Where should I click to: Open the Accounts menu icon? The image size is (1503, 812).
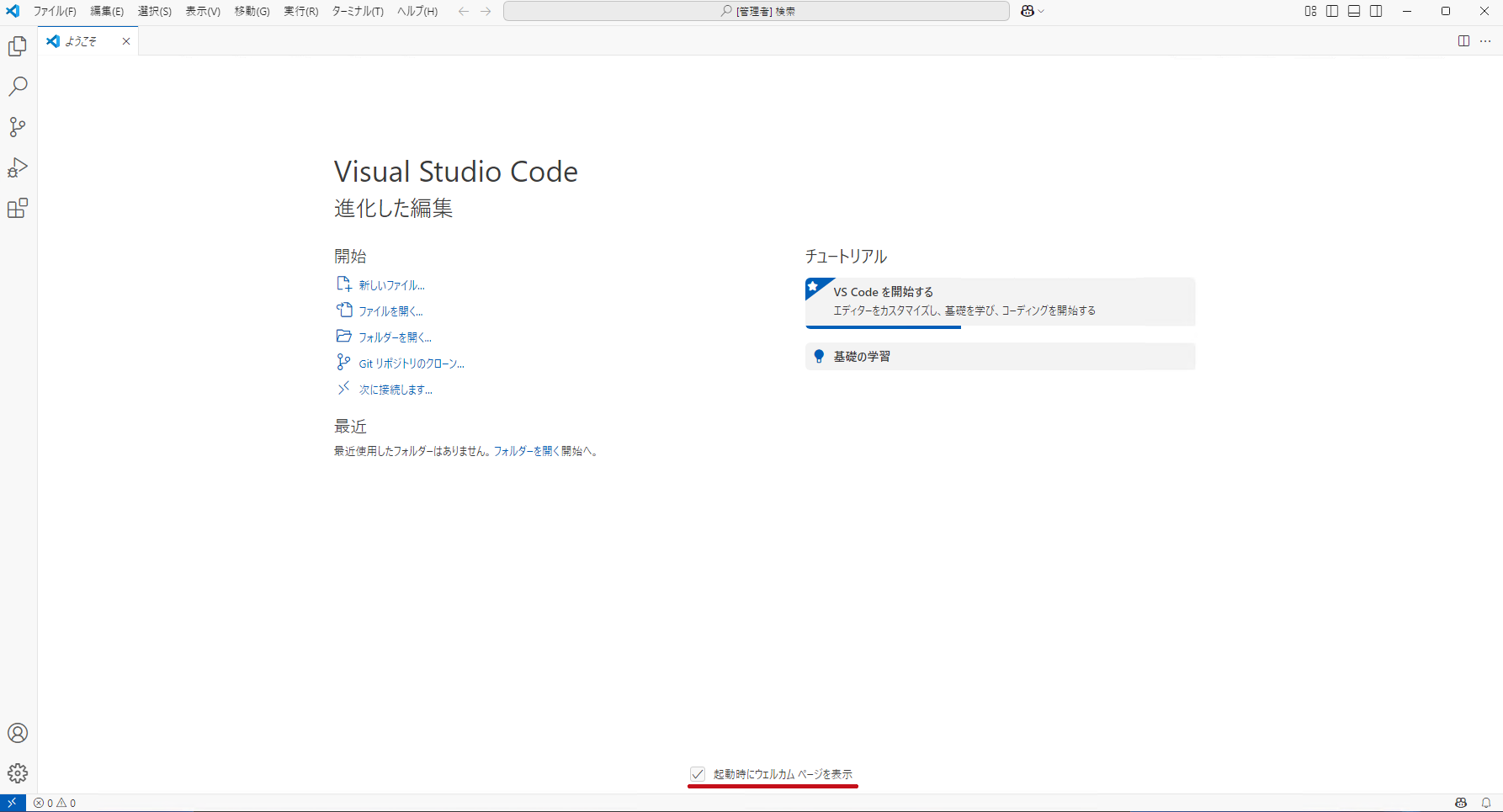click(x=18, y=733)
